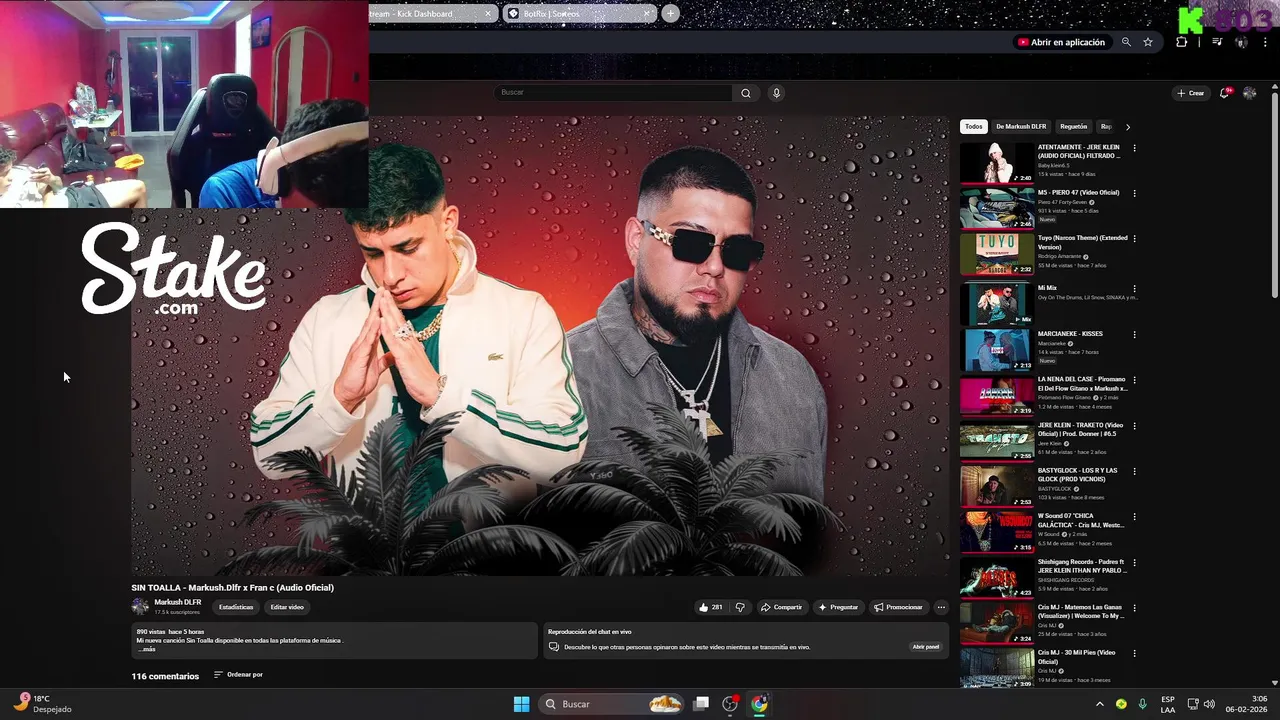Open M5 - PIERO 47 video thumbnail
1280x720 pixels.
click(x=997, y=209)
